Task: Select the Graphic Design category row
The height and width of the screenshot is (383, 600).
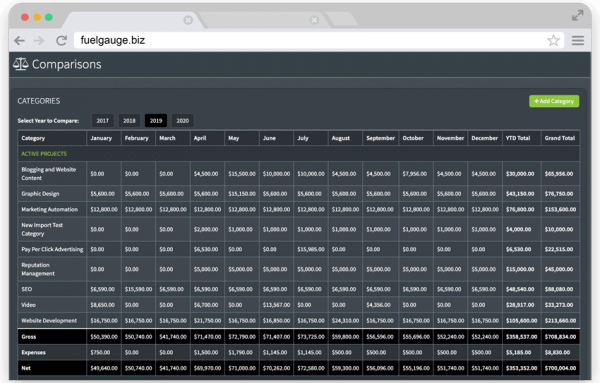Action: pos(298,194)
